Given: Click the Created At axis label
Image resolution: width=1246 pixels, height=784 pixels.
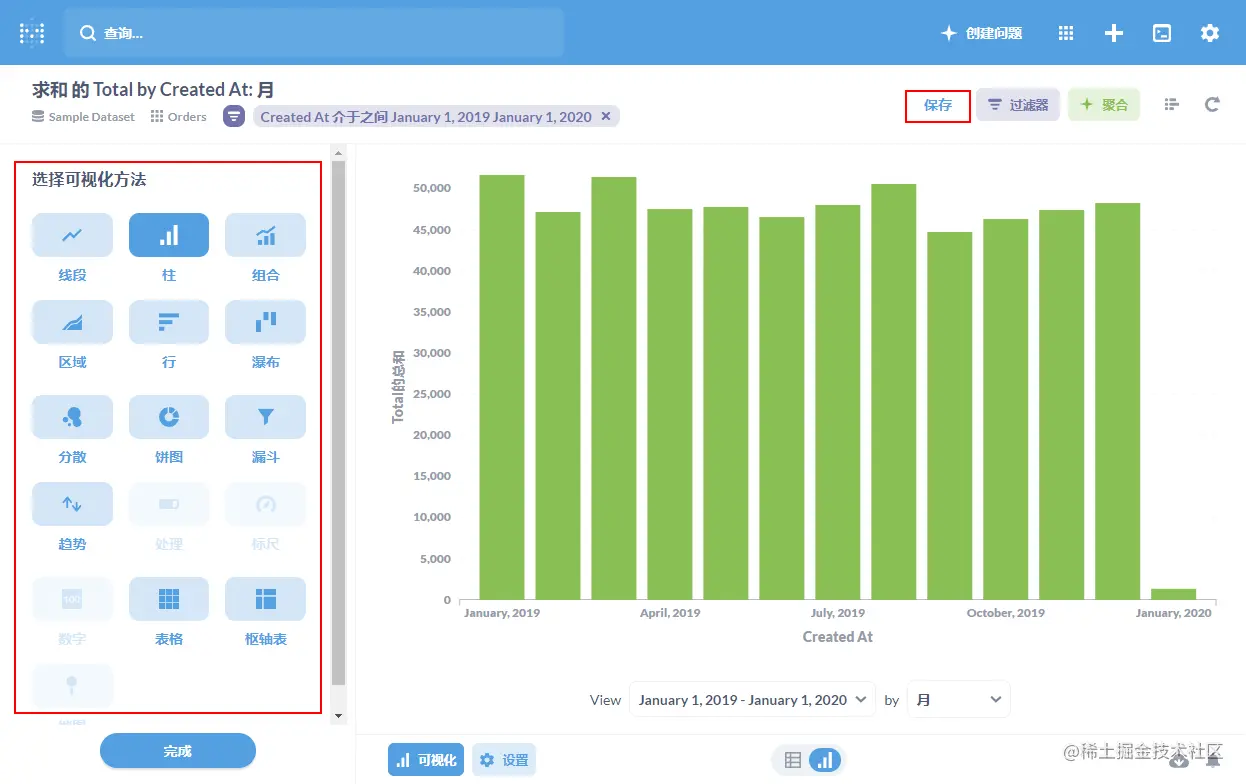Looking at the screenshot, I should (838, 637).
